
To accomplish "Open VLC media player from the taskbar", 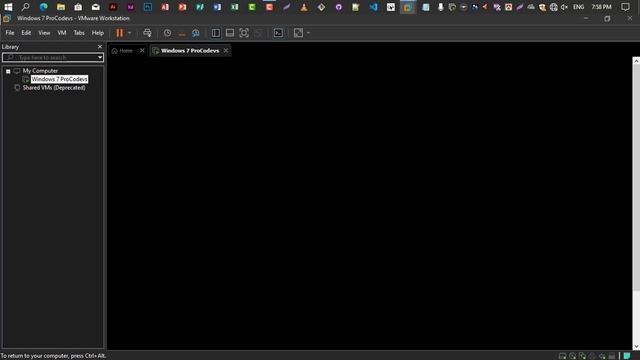I will click(x=304, y=7).
